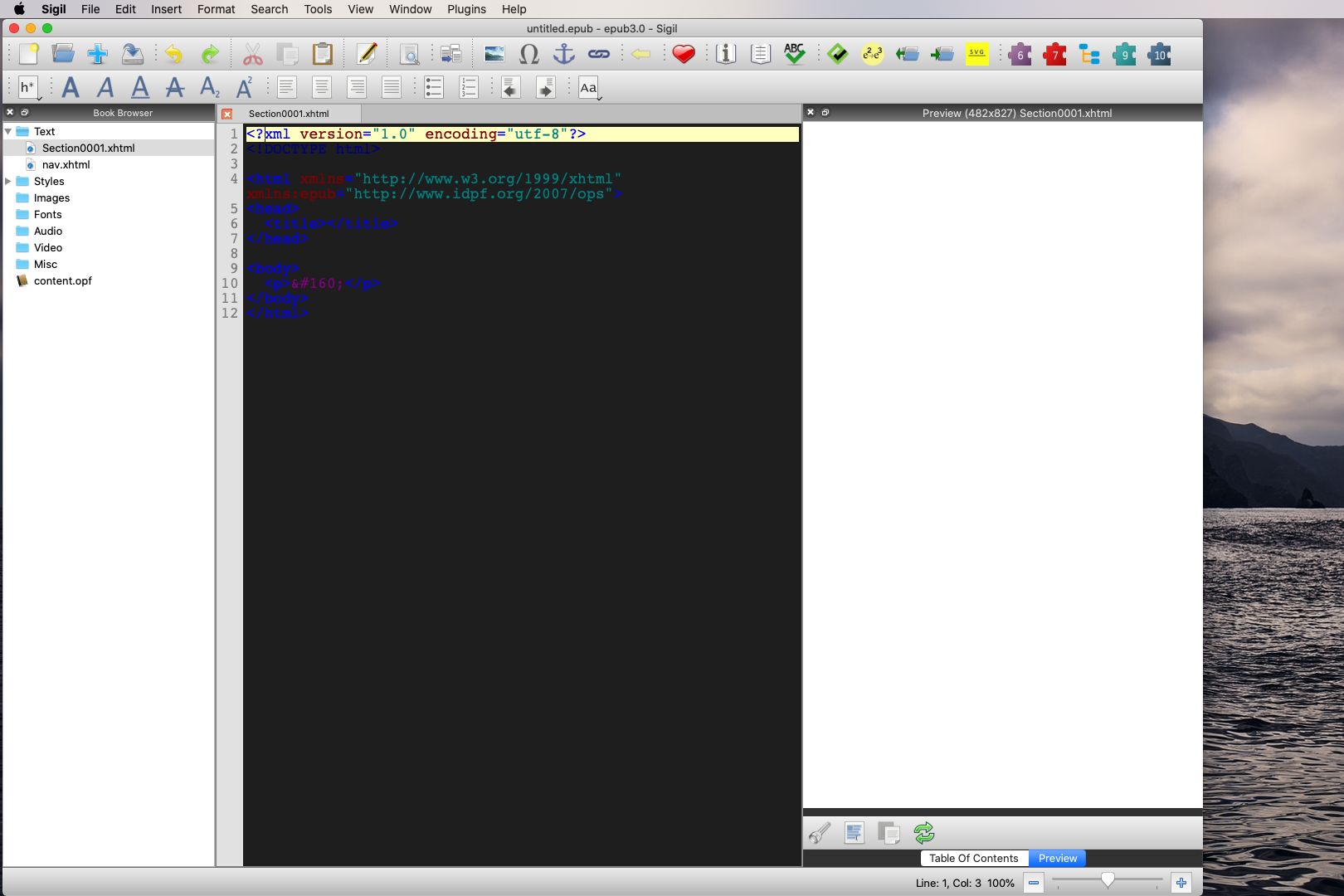Viewport: 1344px width, 896px height.
Task: Toggle underline formatting
Action: click(141, 87)
